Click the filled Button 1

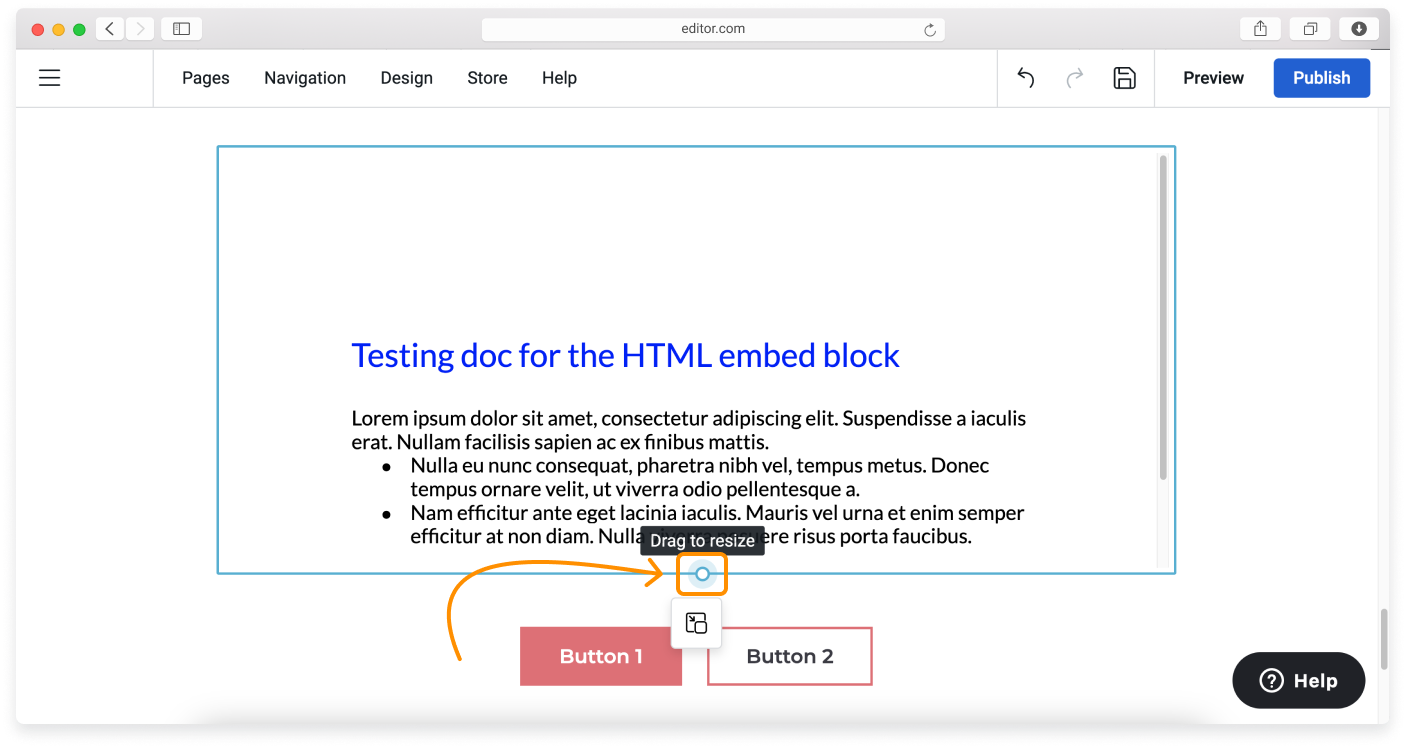tap(600, 657)
